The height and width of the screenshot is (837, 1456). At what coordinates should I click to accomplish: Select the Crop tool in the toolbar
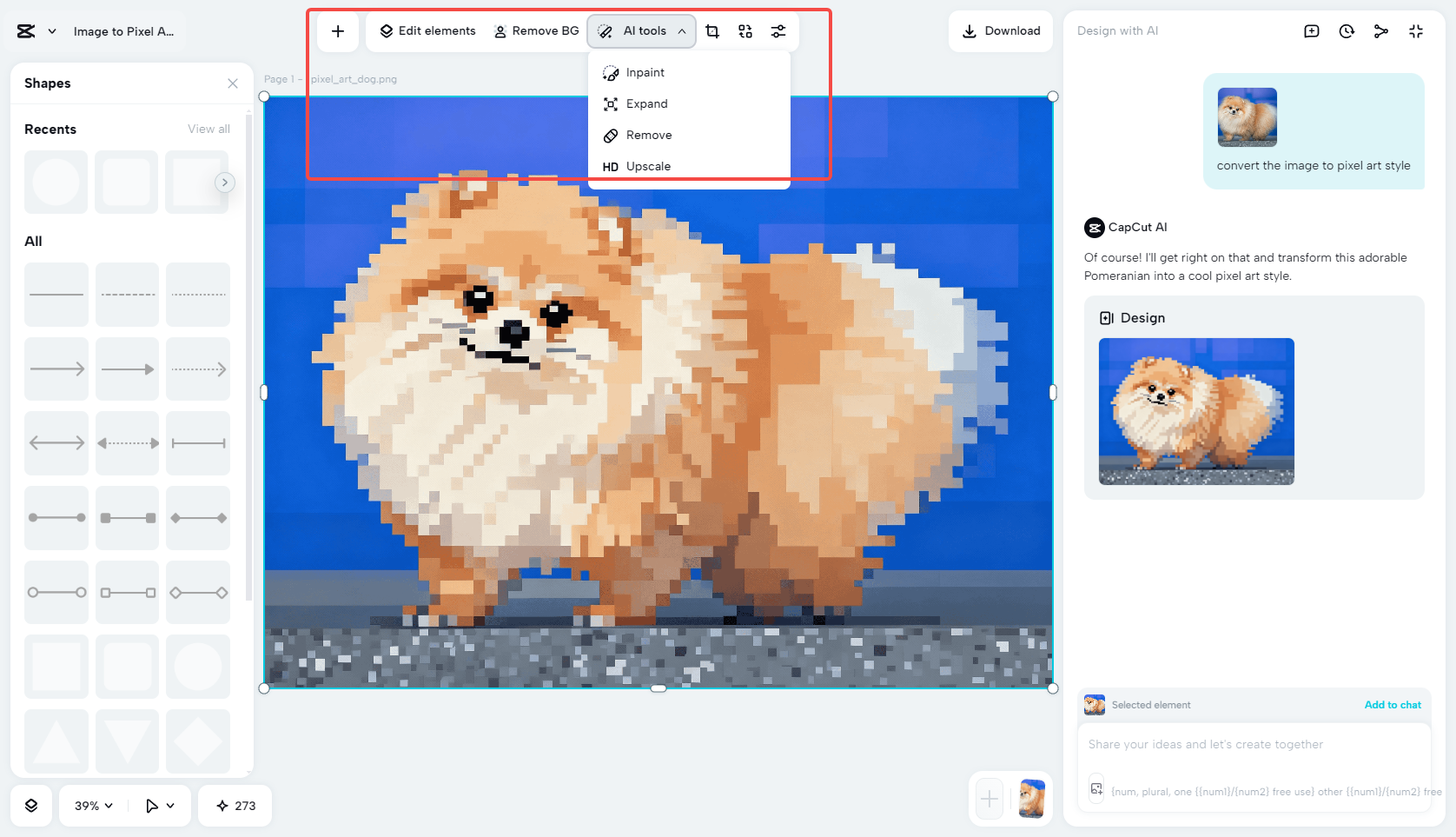(x=711, y=30)
